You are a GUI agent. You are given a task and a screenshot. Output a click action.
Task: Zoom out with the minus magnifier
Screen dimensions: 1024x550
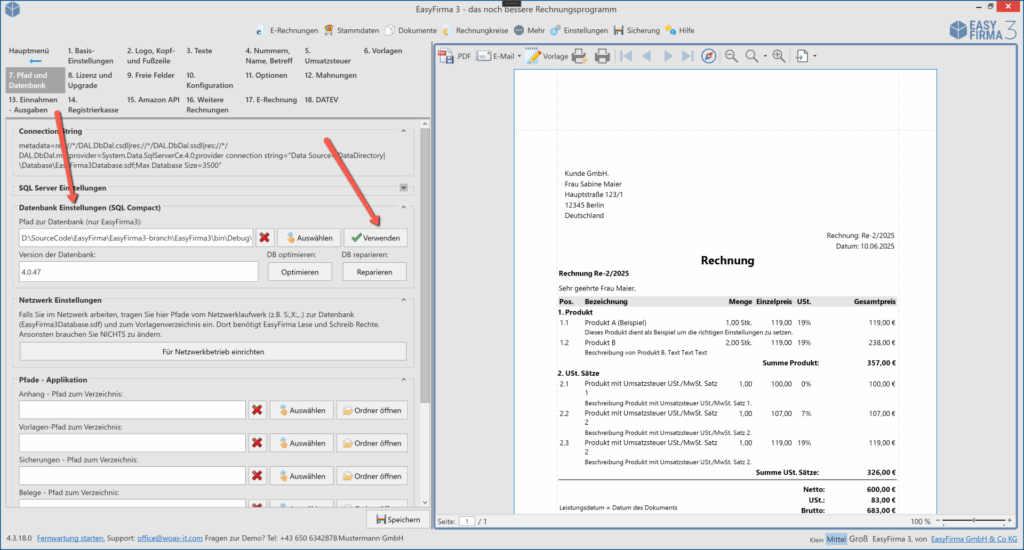731,56
